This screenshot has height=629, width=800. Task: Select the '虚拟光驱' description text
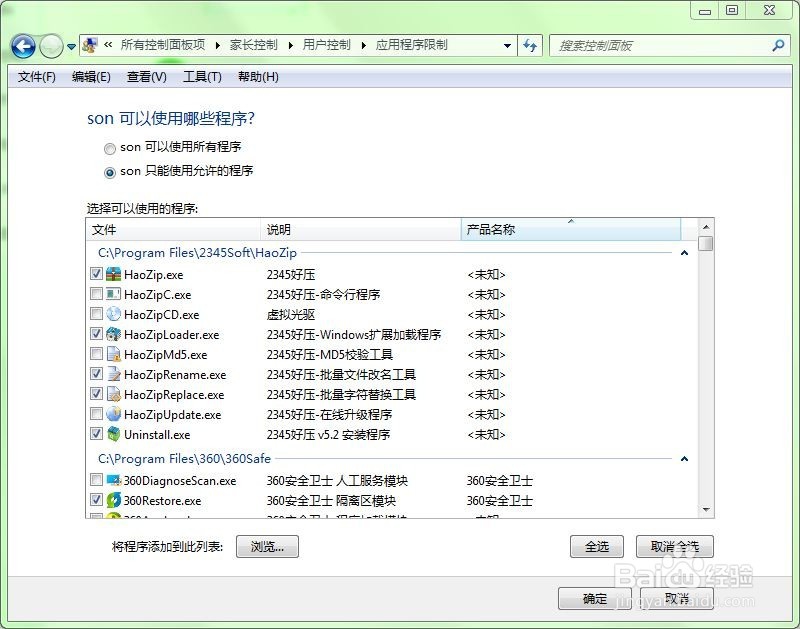291,315
